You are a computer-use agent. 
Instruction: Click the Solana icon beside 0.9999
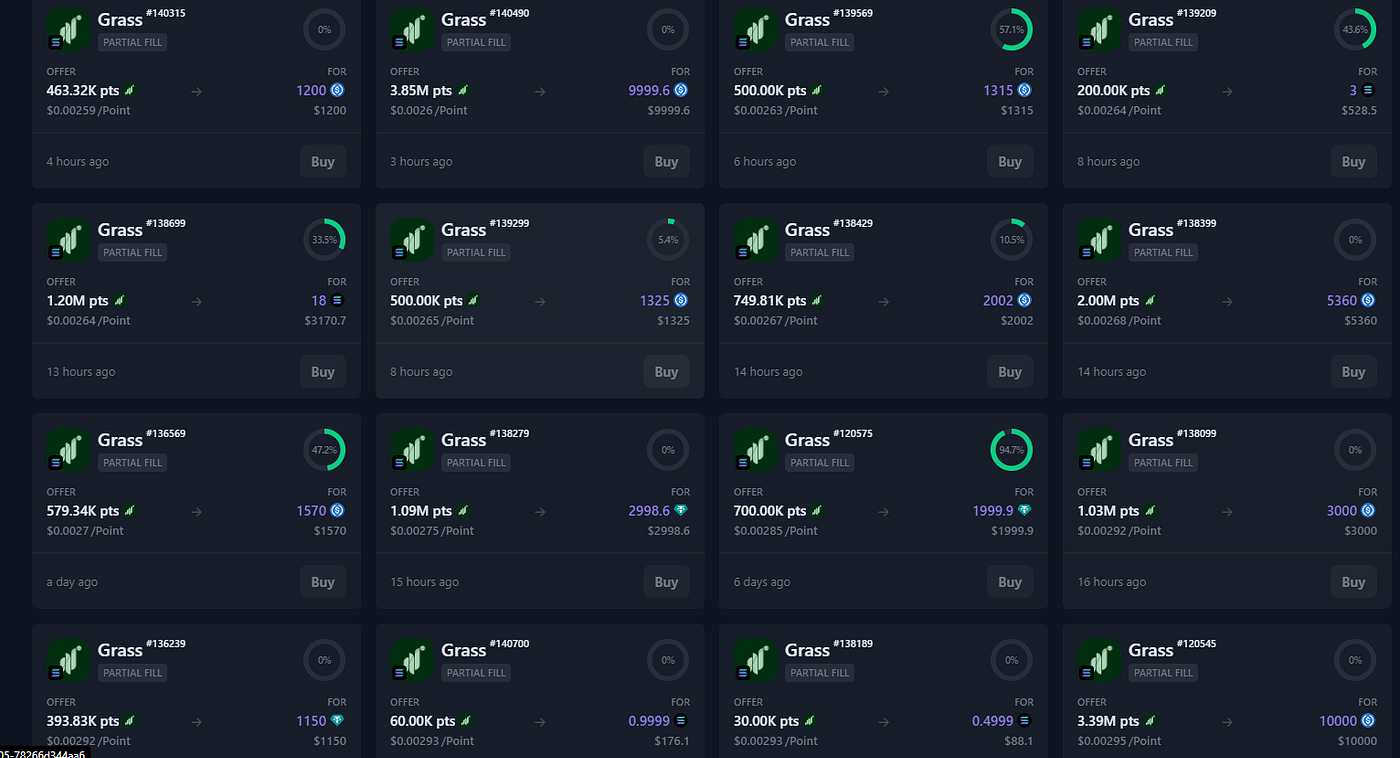(681, 720)
